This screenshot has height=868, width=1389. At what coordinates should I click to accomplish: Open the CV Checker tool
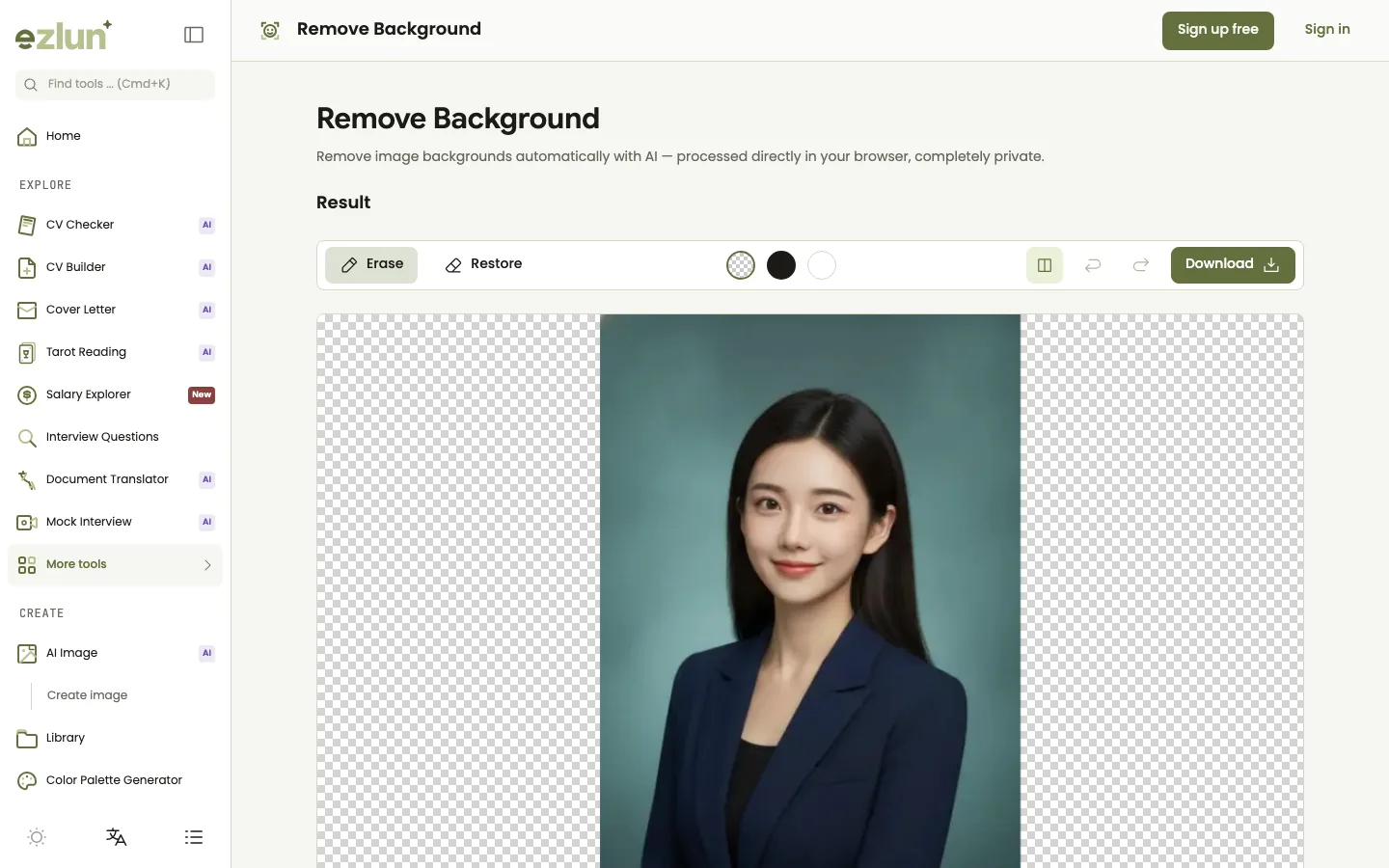pos(115,225)
